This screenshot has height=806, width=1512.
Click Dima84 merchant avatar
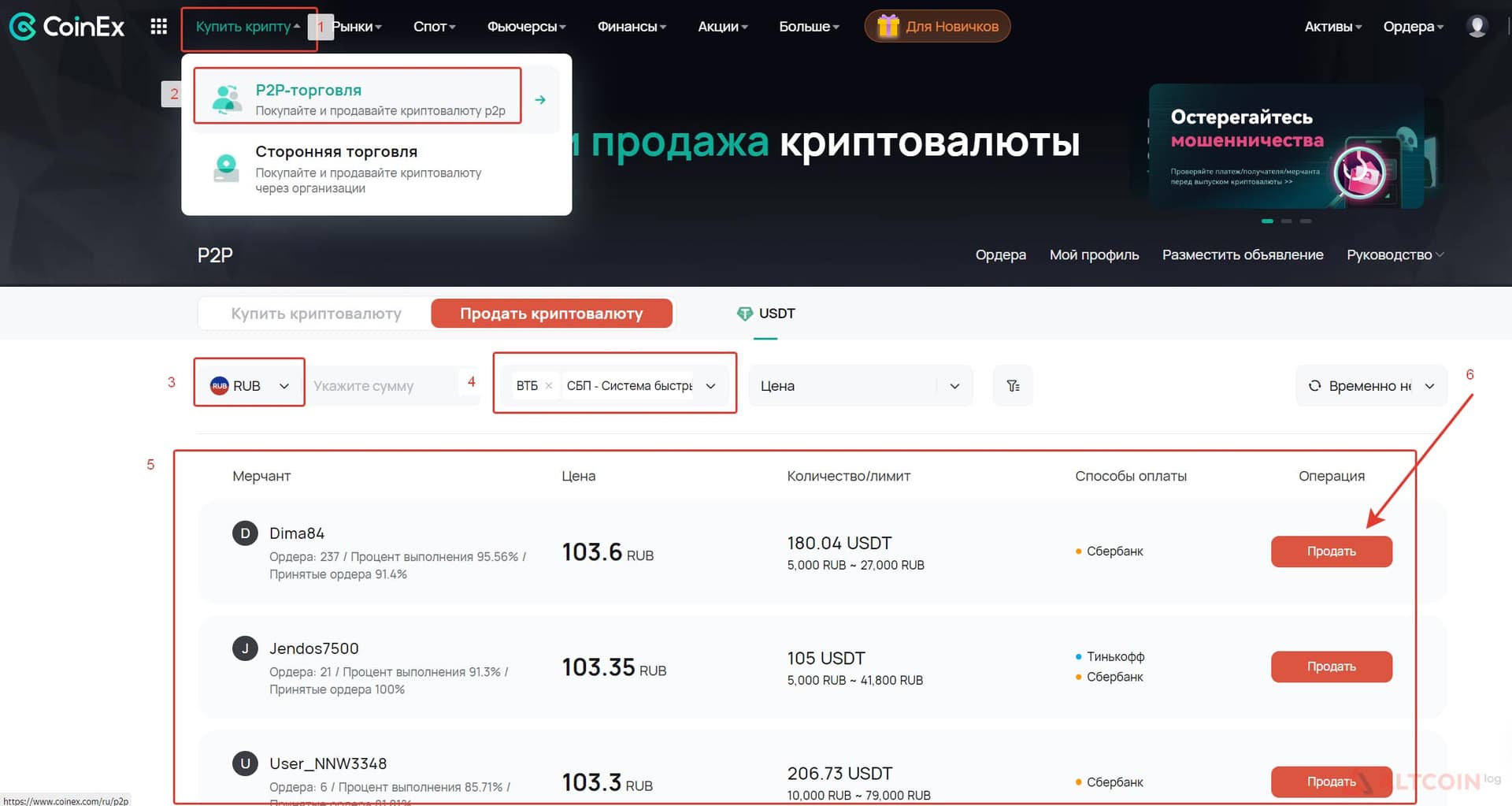pos(245,533)
